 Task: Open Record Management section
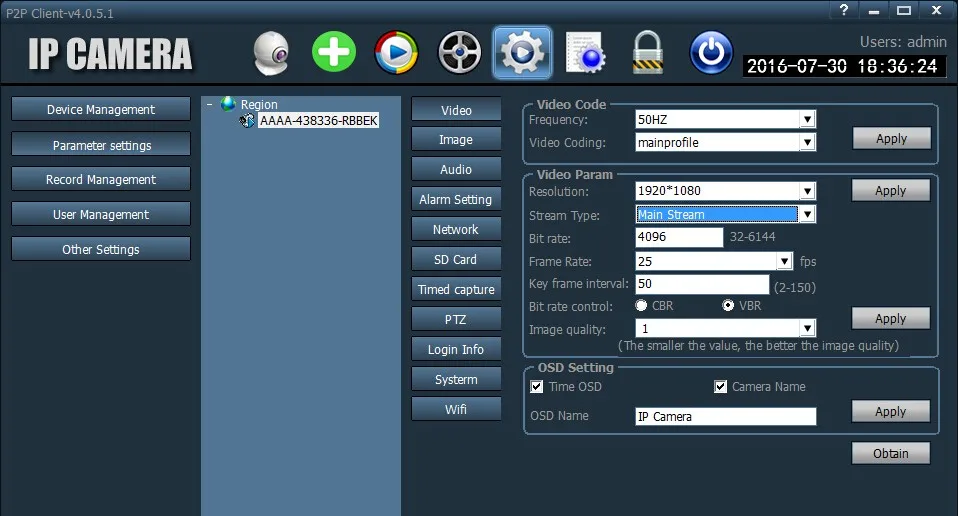click(101, 180)
